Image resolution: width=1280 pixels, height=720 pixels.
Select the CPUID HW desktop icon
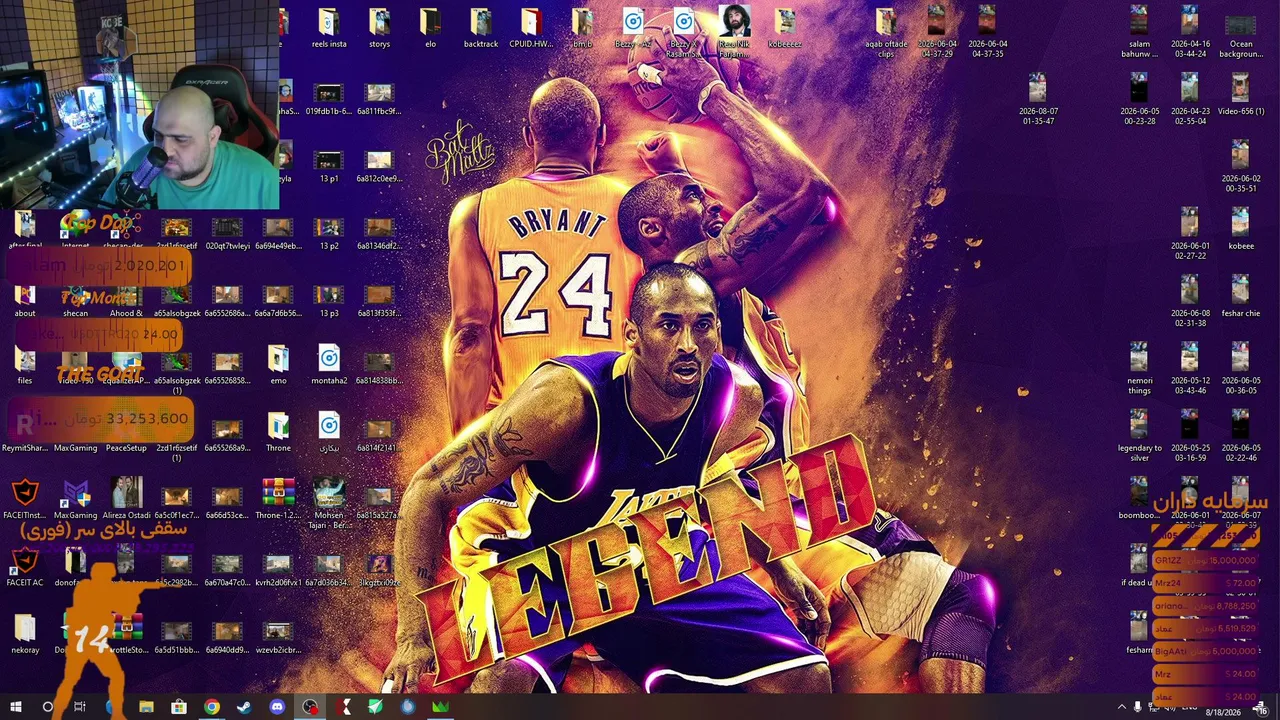coord(531,29)
